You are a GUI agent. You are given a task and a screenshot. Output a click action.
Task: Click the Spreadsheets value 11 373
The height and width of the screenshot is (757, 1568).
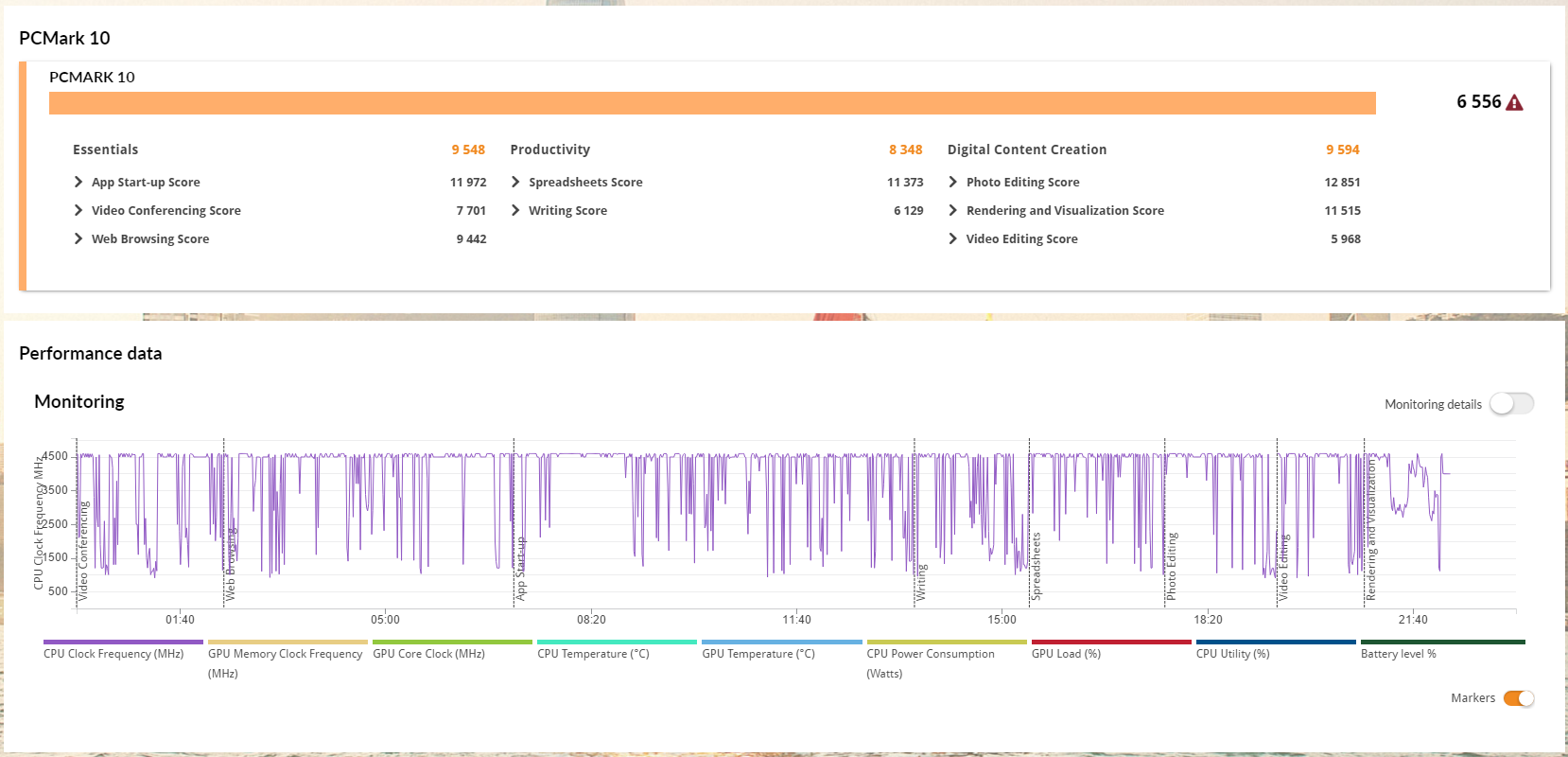(x=905, y=182)
